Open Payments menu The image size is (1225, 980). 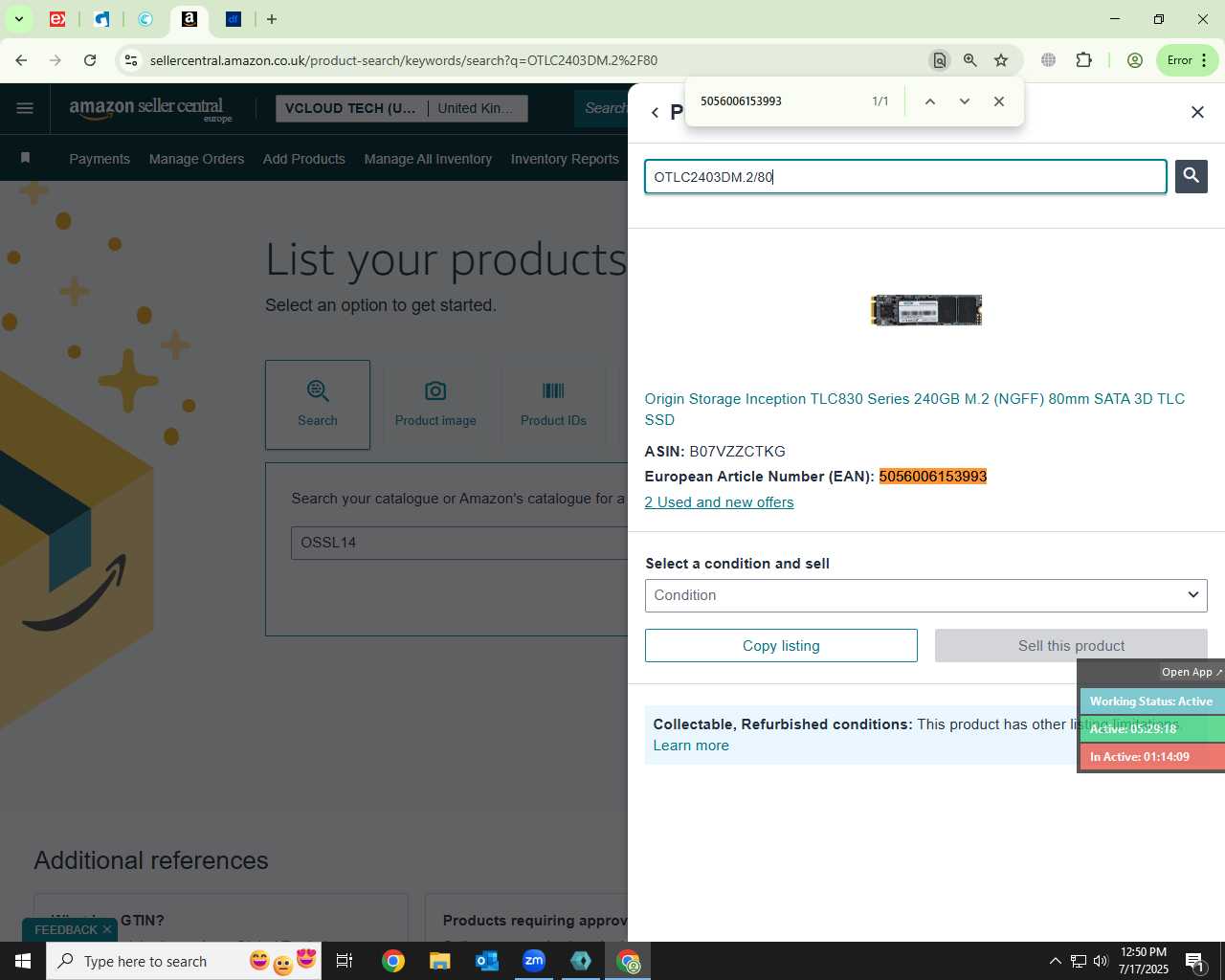point(100,159)
